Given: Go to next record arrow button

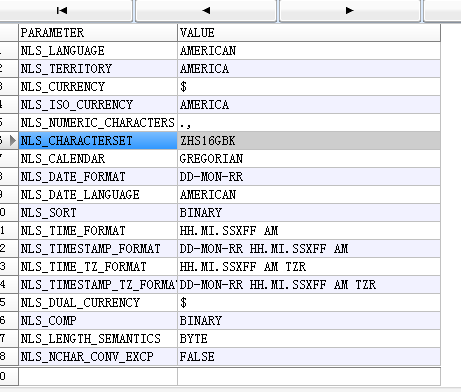Looking at the screenshot, I should 349,11.
